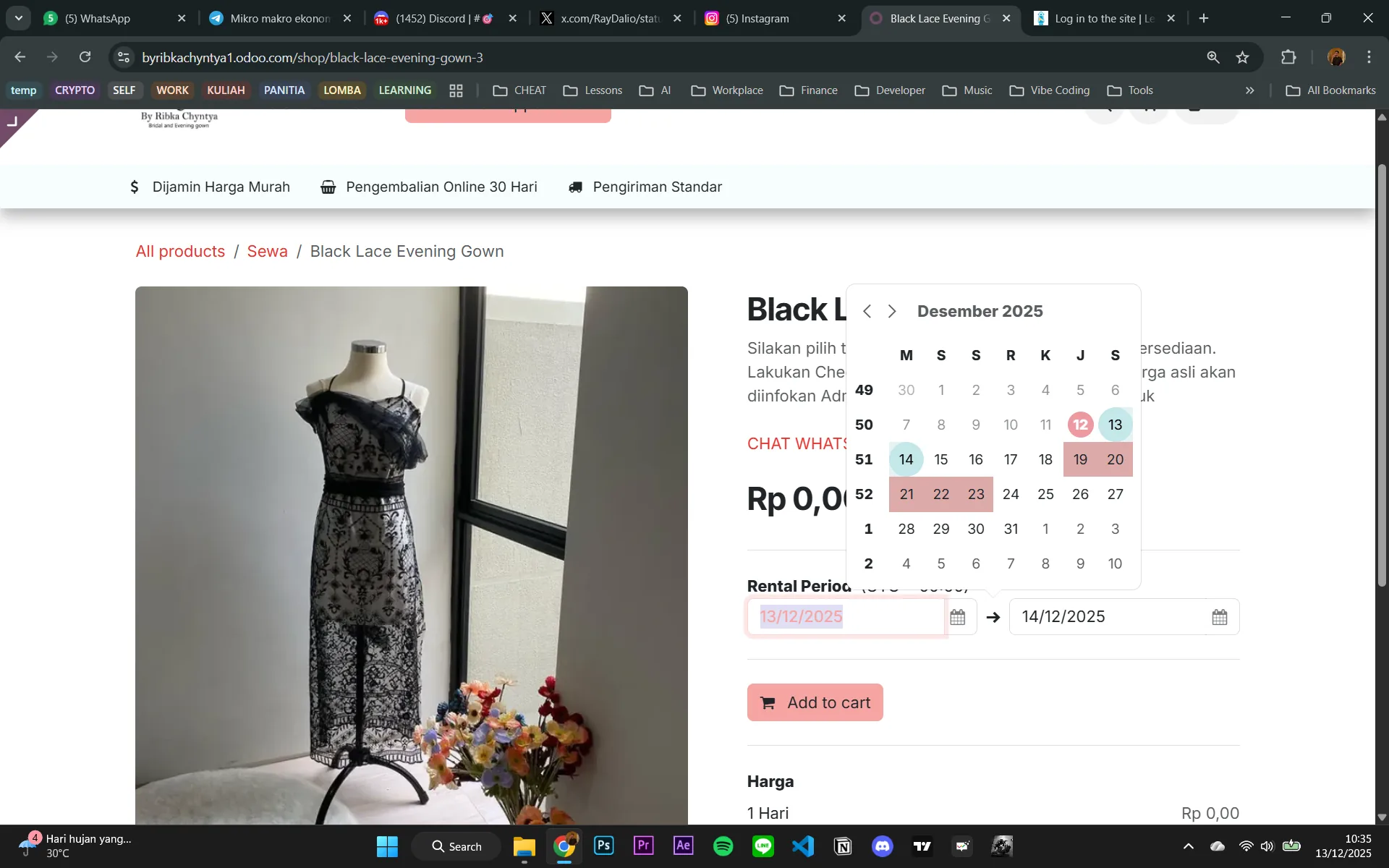
Task: Open end date calendar icon
Action: tap(1220, 617)
